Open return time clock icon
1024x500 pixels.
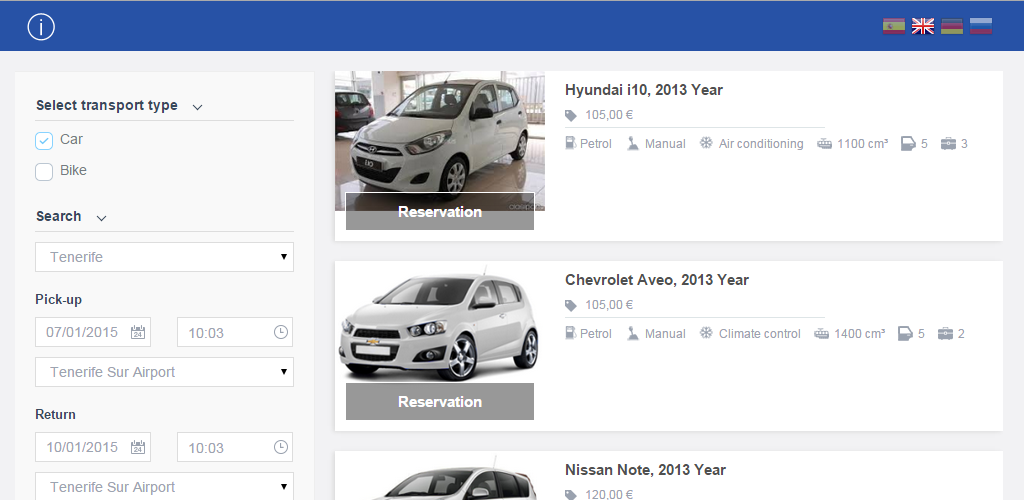[x=280, y=447]
